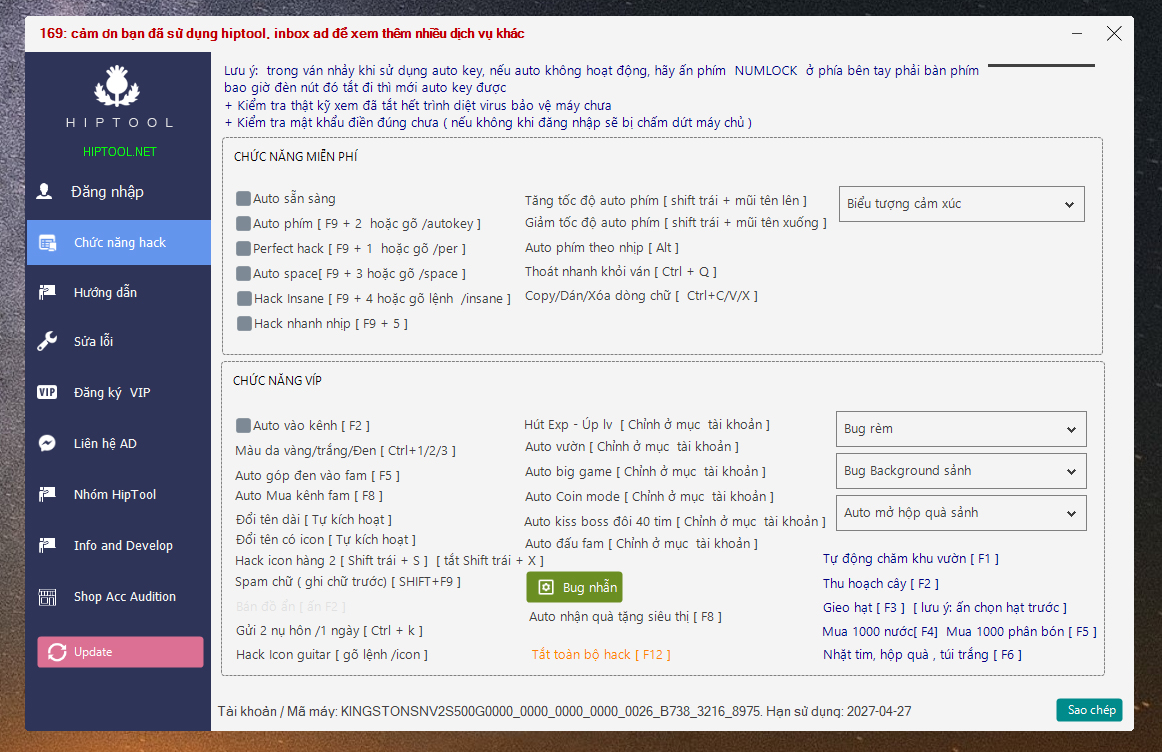Toggle the Perfect hack checkbox
This screenshot has width=1162, height=752.
[x=243, y=248]
